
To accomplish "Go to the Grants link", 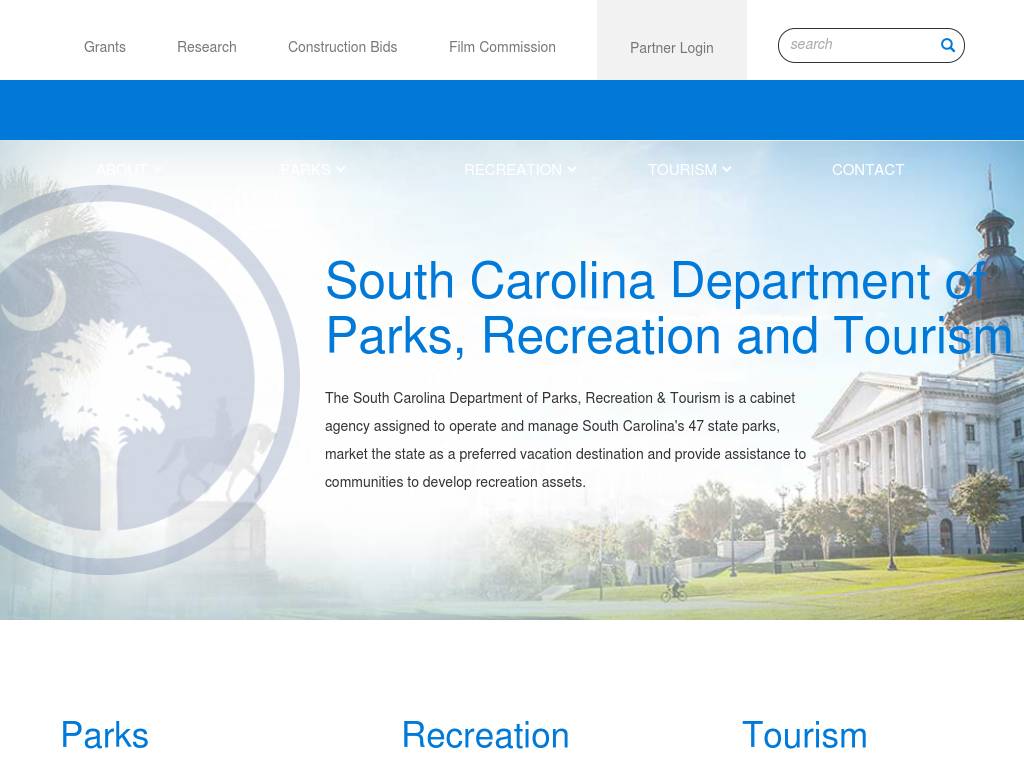I will 105,47.
